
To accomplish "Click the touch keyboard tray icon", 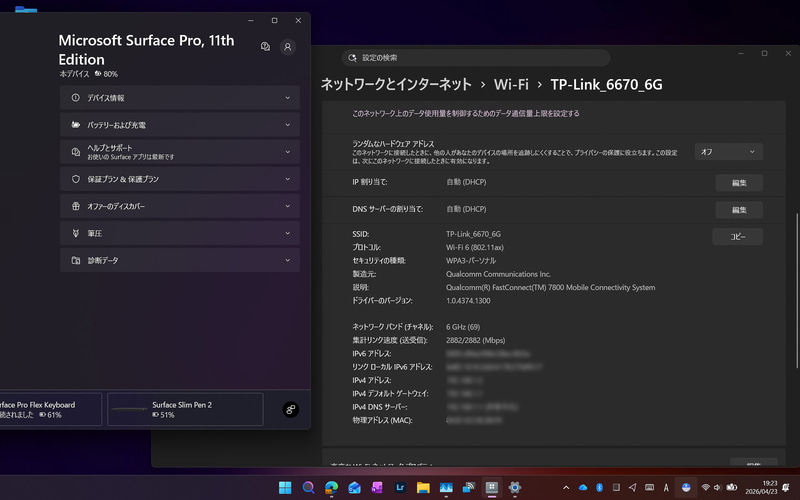I will coord(649,488).
